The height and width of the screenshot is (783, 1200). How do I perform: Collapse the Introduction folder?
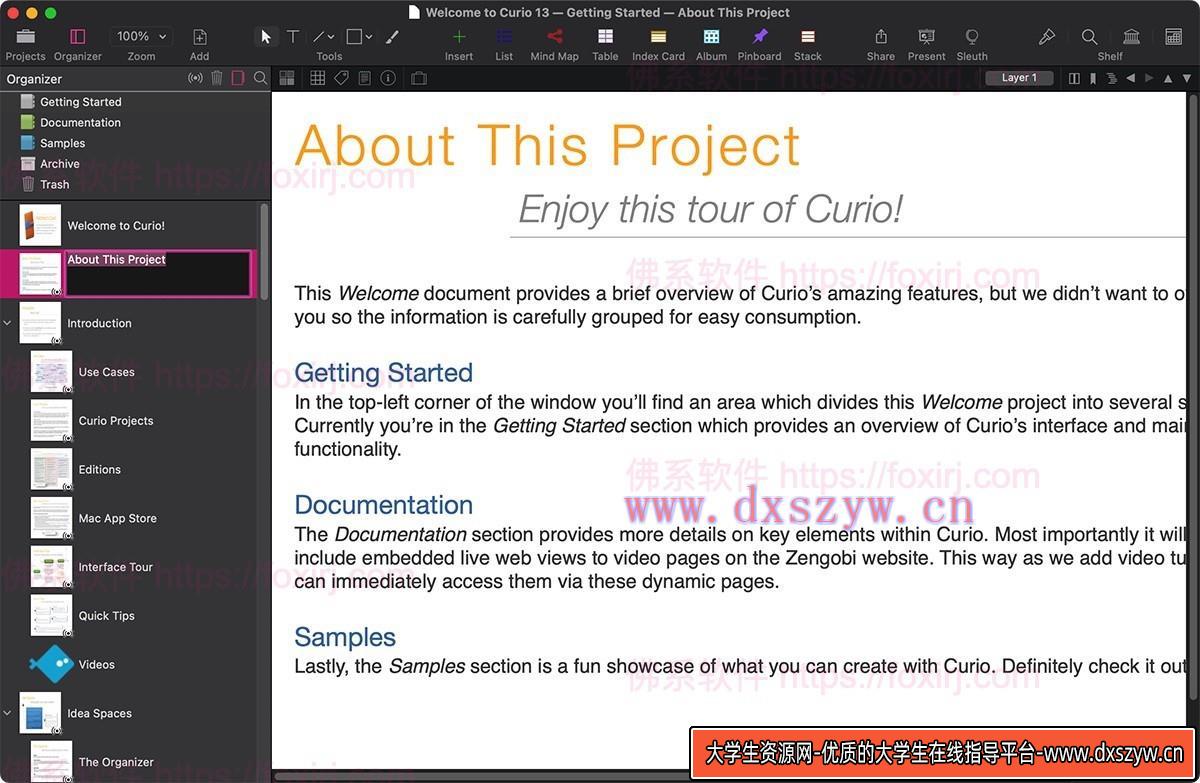8,323
